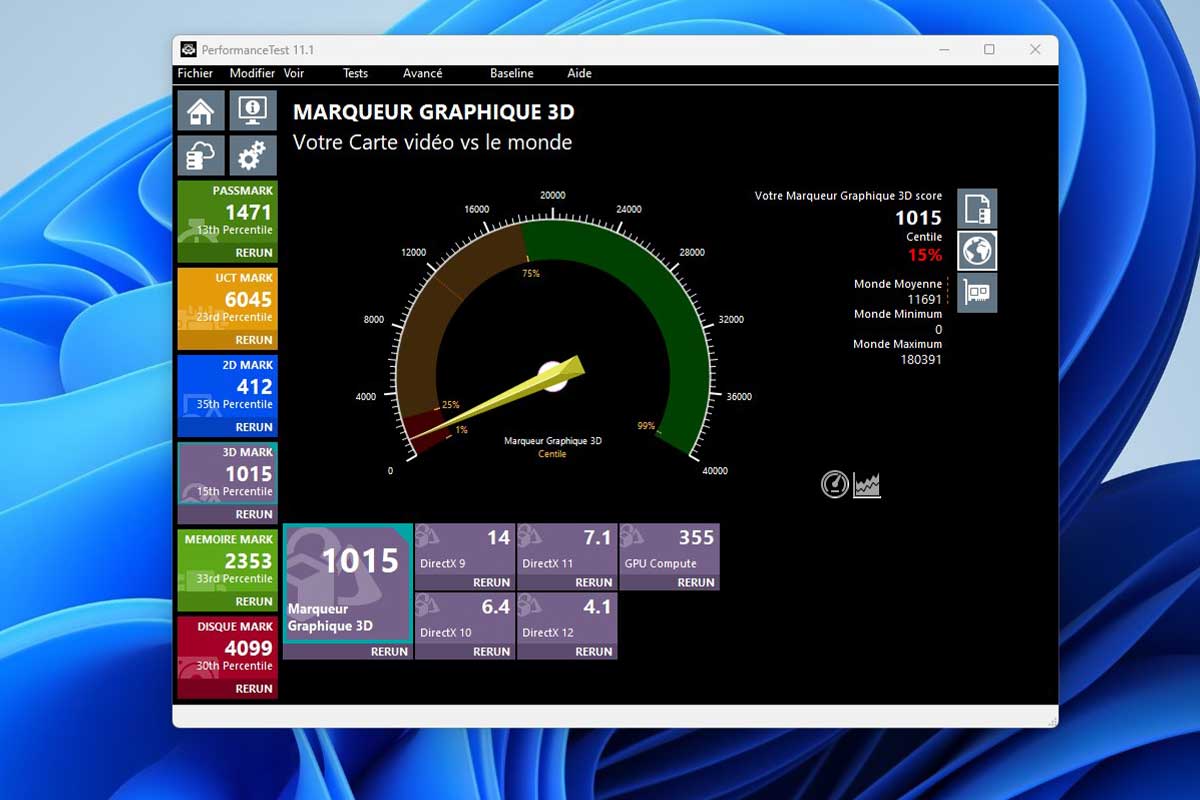The image size is (1200, 800).
Task: Click the 25% marker on gauge
Action: click(450, 405)
